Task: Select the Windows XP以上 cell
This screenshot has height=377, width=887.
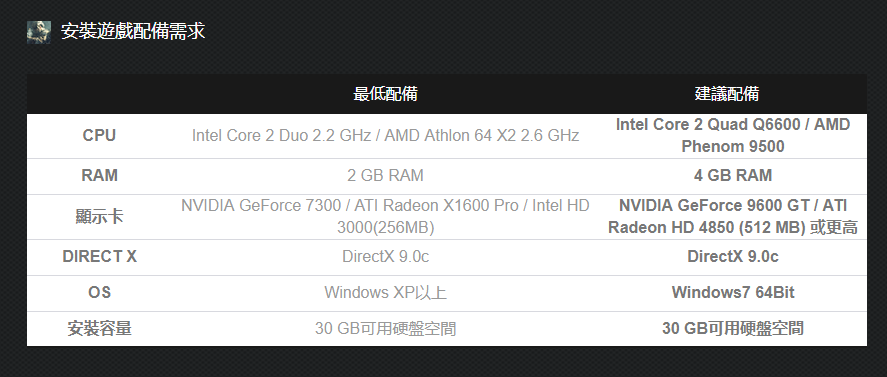Action: click(x=385, y=293)
